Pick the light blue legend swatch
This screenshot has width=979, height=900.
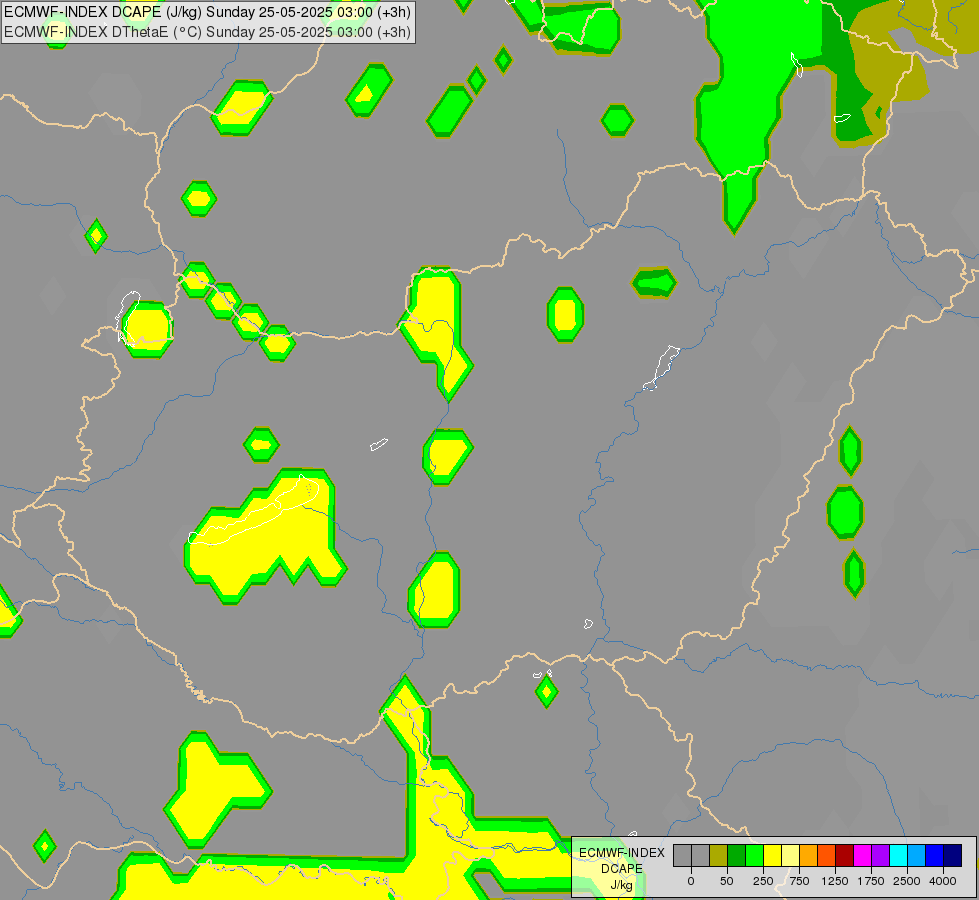pyautogui.click(x=917, y=855)
